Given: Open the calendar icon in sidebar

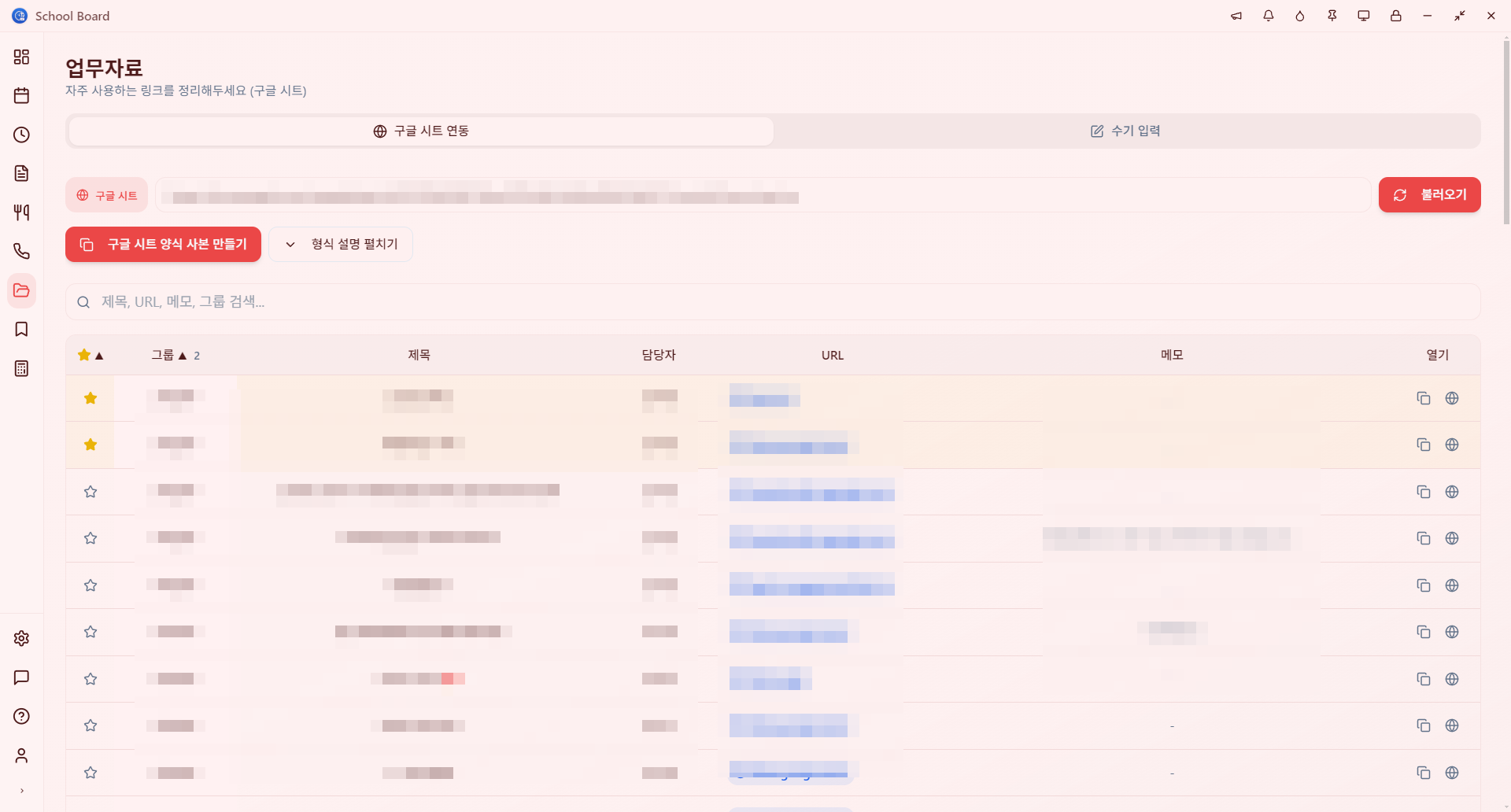Looking at the screenshot, I should coord(21,96).
